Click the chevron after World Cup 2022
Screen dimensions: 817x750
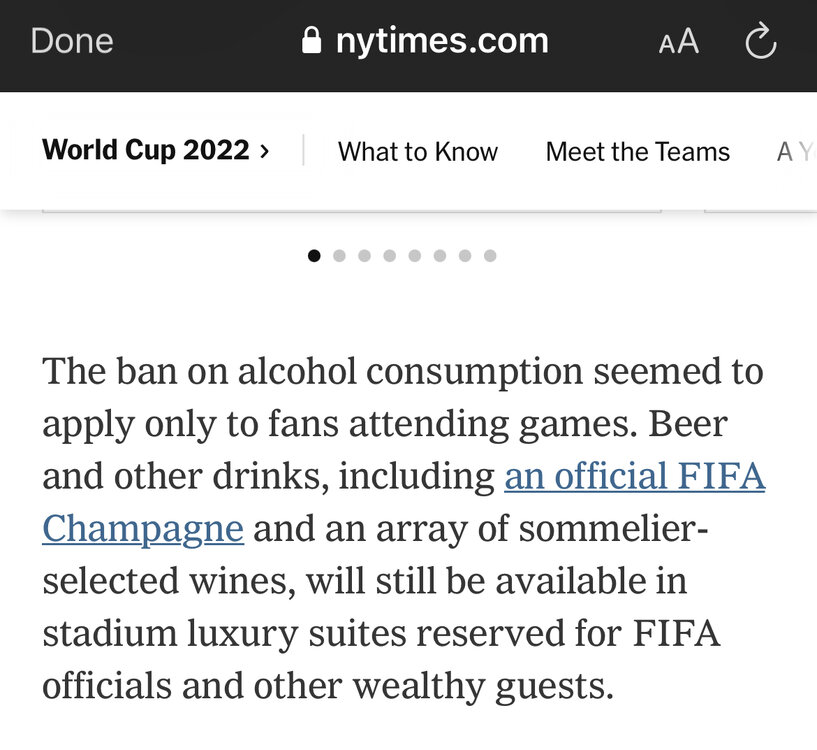tap(264, 152)
